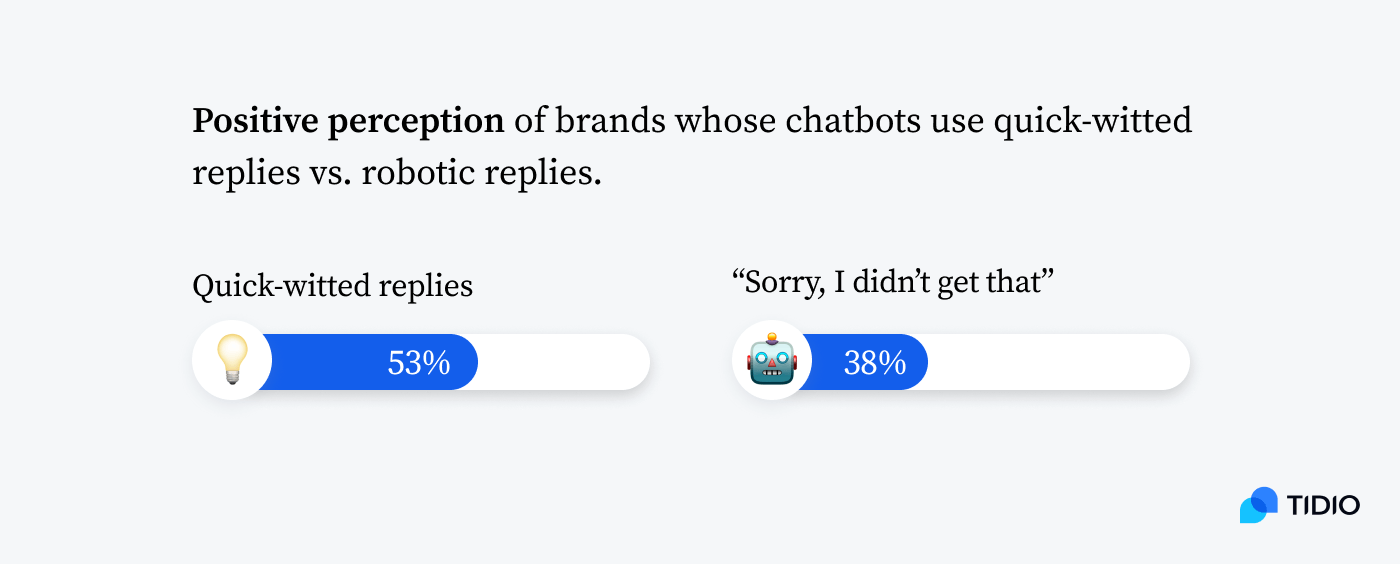
Task: Click the word "whose" in the heading
Action: 726,122
